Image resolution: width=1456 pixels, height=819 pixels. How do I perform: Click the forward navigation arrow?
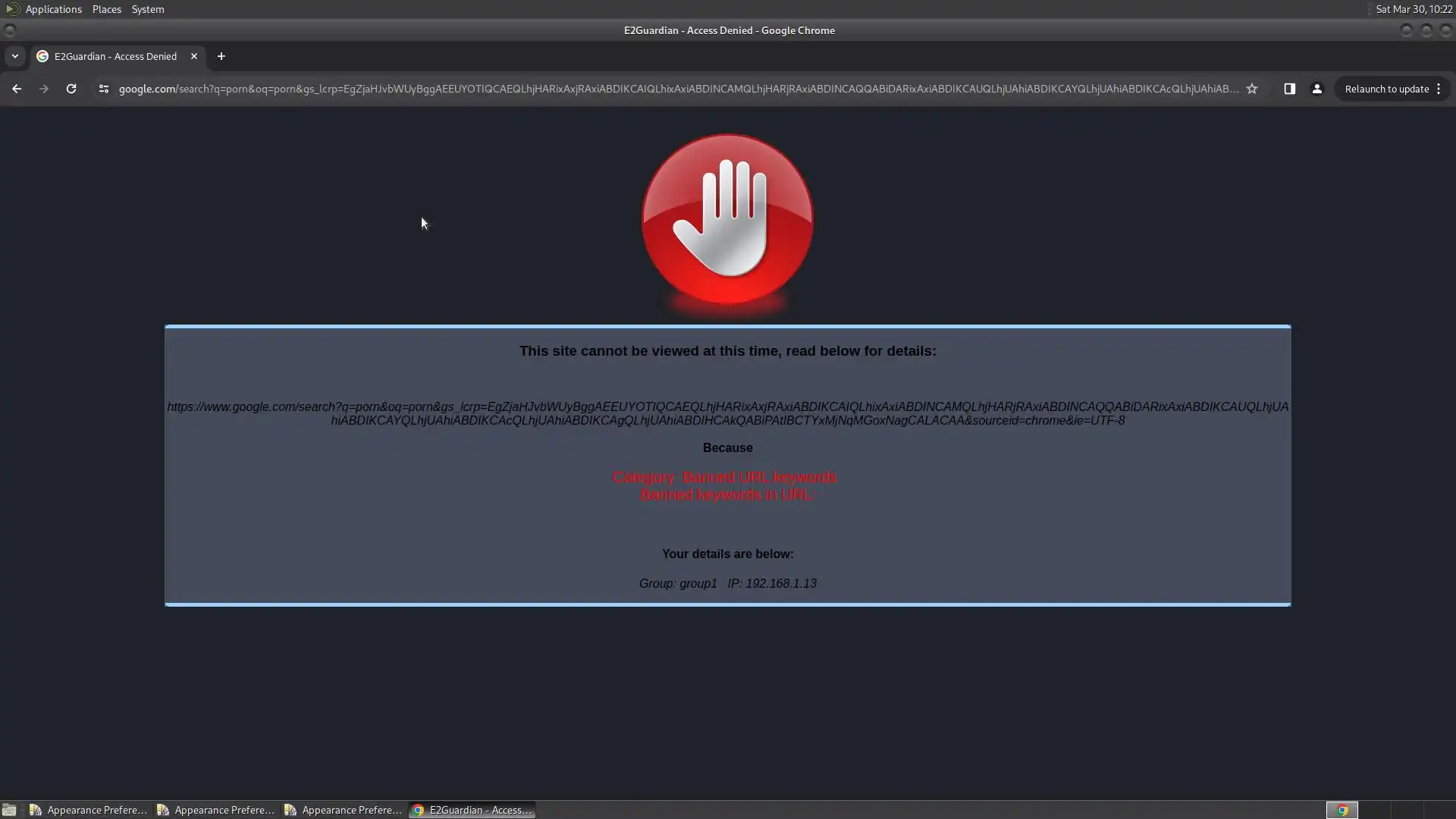pyautogui.click(x=44, y=89)
